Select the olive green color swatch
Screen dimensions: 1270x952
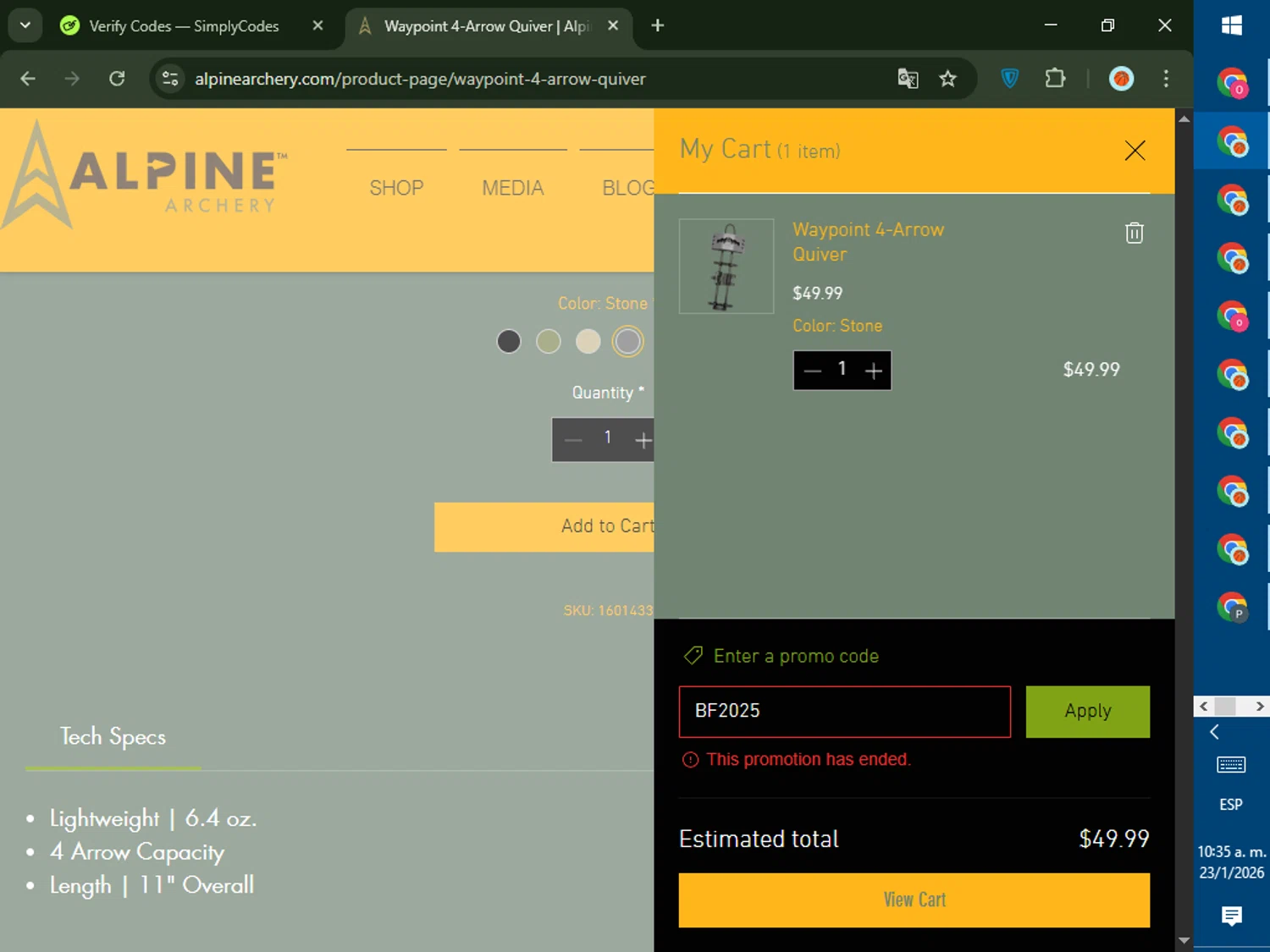549,341
